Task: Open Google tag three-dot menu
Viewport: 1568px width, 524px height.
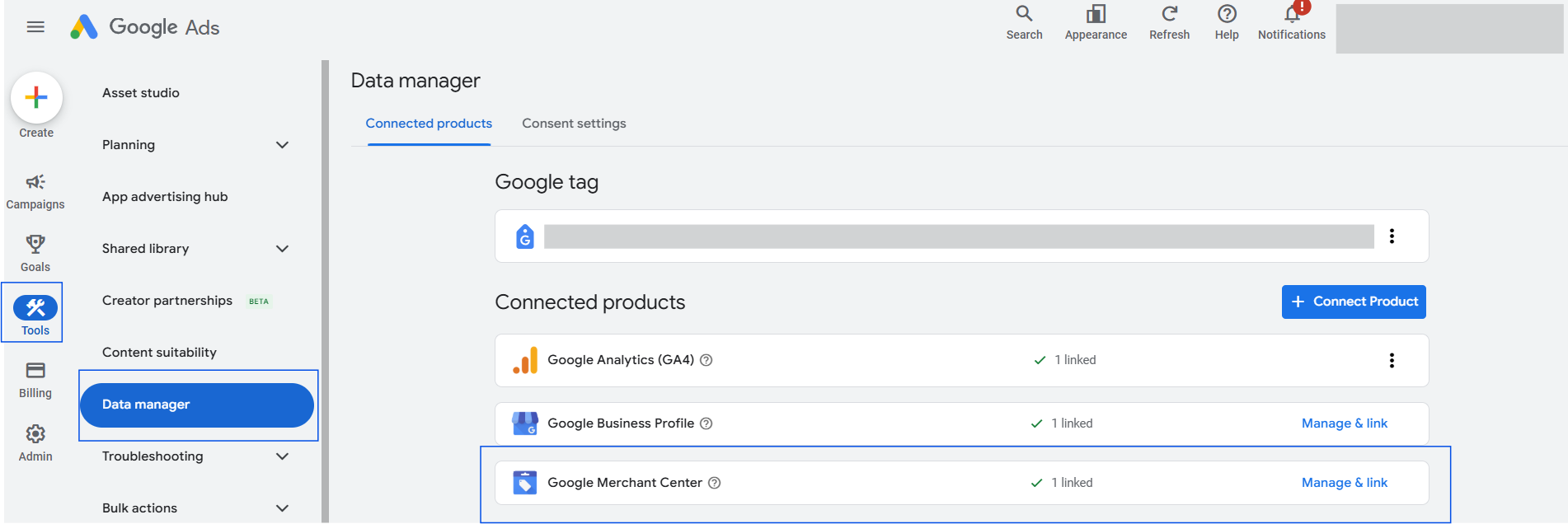Action: click(1392, 236)
